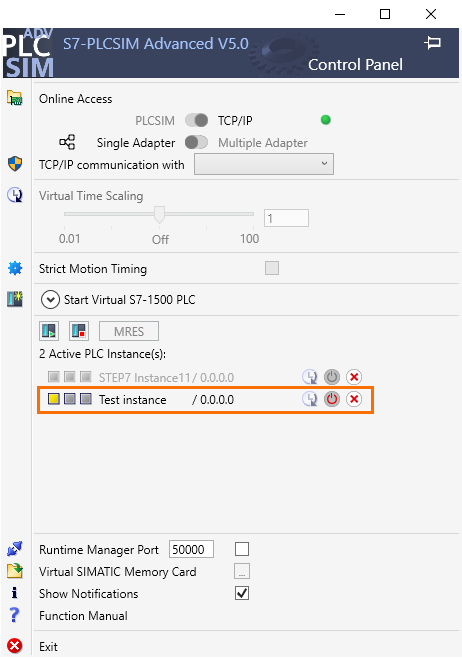Toggle Single Adapter / Multiple Adapter switch
The height and width of the screenshot is (658, 462).
[196, 142]
